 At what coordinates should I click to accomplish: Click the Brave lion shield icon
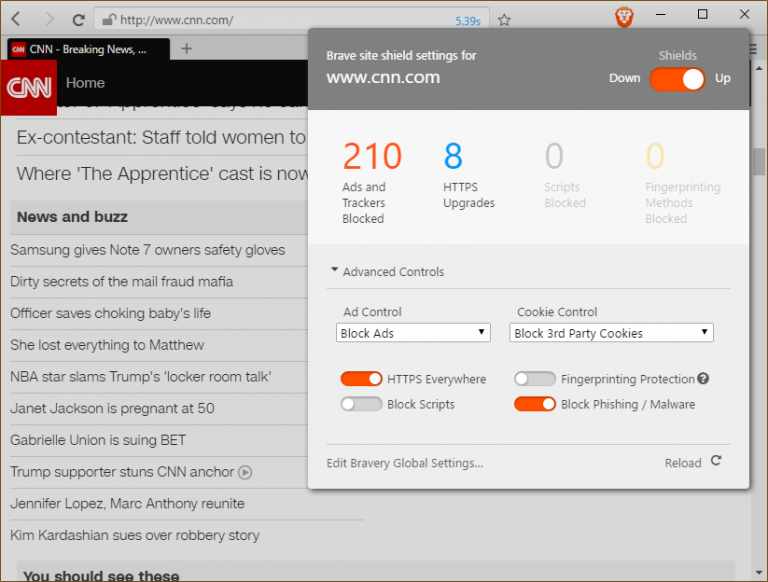(624, 18)
